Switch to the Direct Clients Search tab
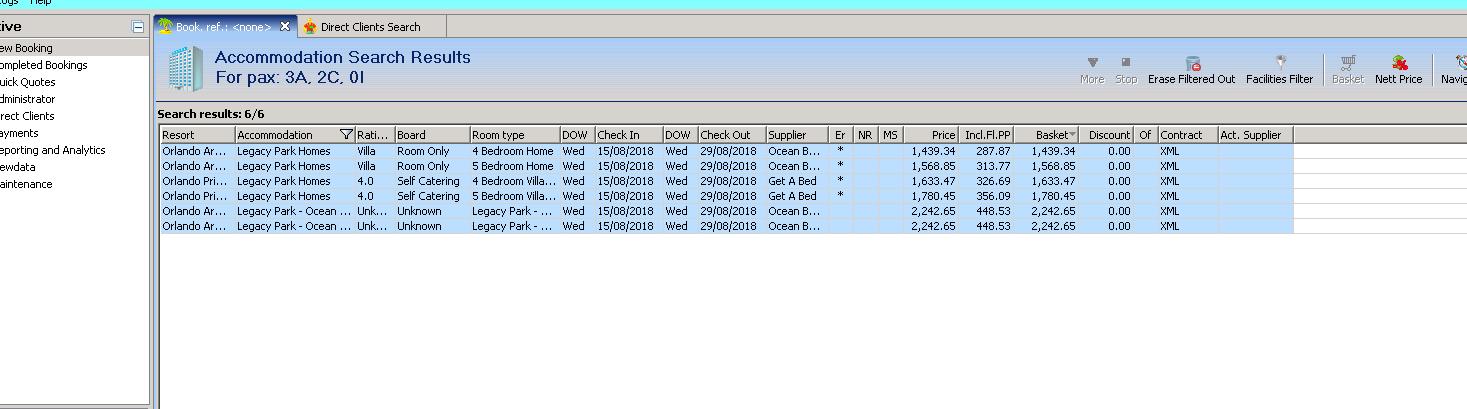 (x=371, y=27)
